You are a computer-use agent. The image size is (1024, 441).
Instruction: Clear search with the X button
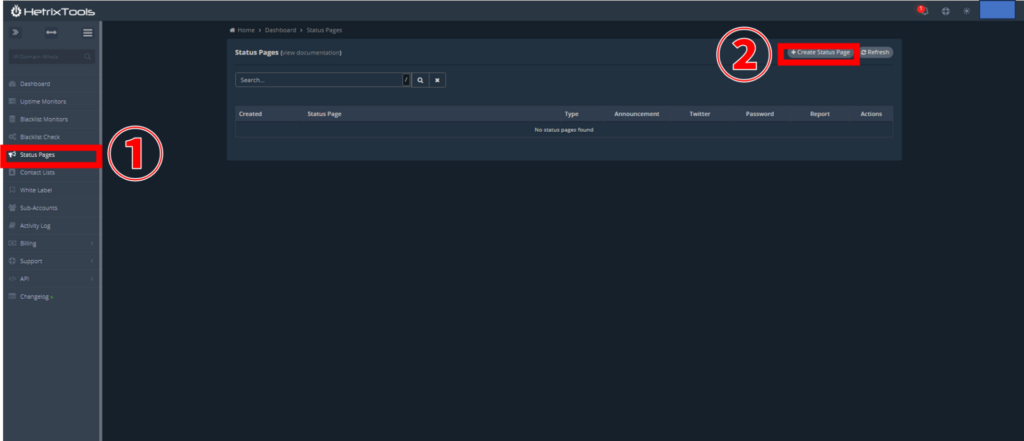[x=438, y=80]
